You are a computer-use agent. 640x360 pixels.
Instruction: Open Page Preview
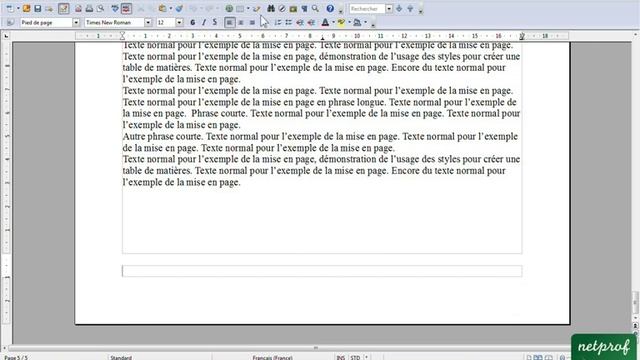coord(100,9)
